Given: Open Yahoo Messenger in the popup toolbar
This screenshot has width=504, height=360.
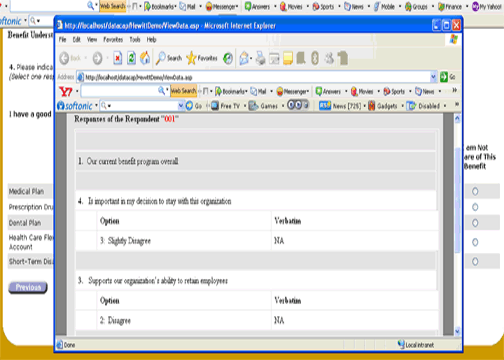Looking at the screenshot, I should pyautogui.click(x=293, y=91).
